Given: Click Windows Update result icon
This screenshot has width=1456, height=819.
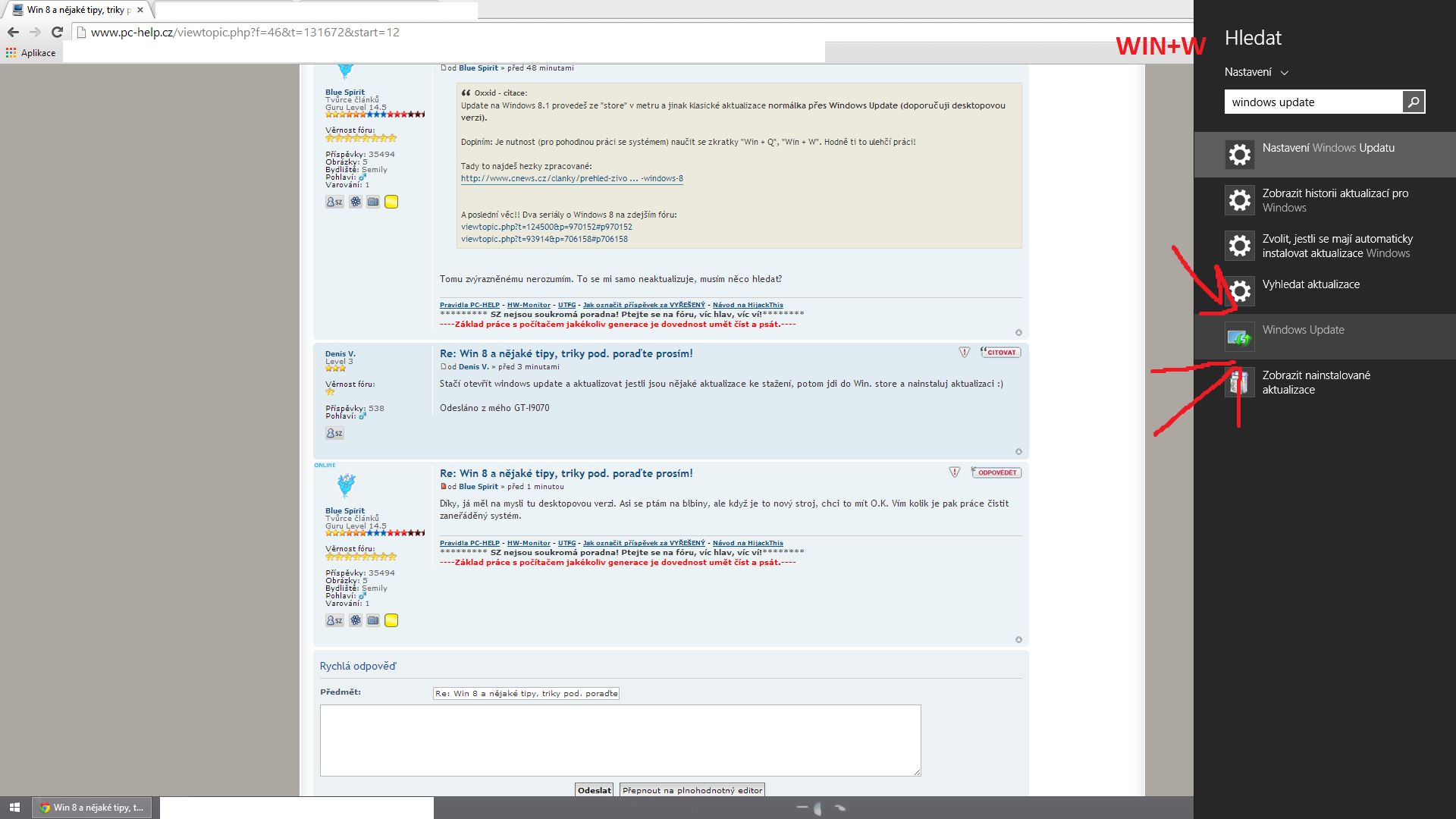Looking at the screenshot, I should [1240, 337].
